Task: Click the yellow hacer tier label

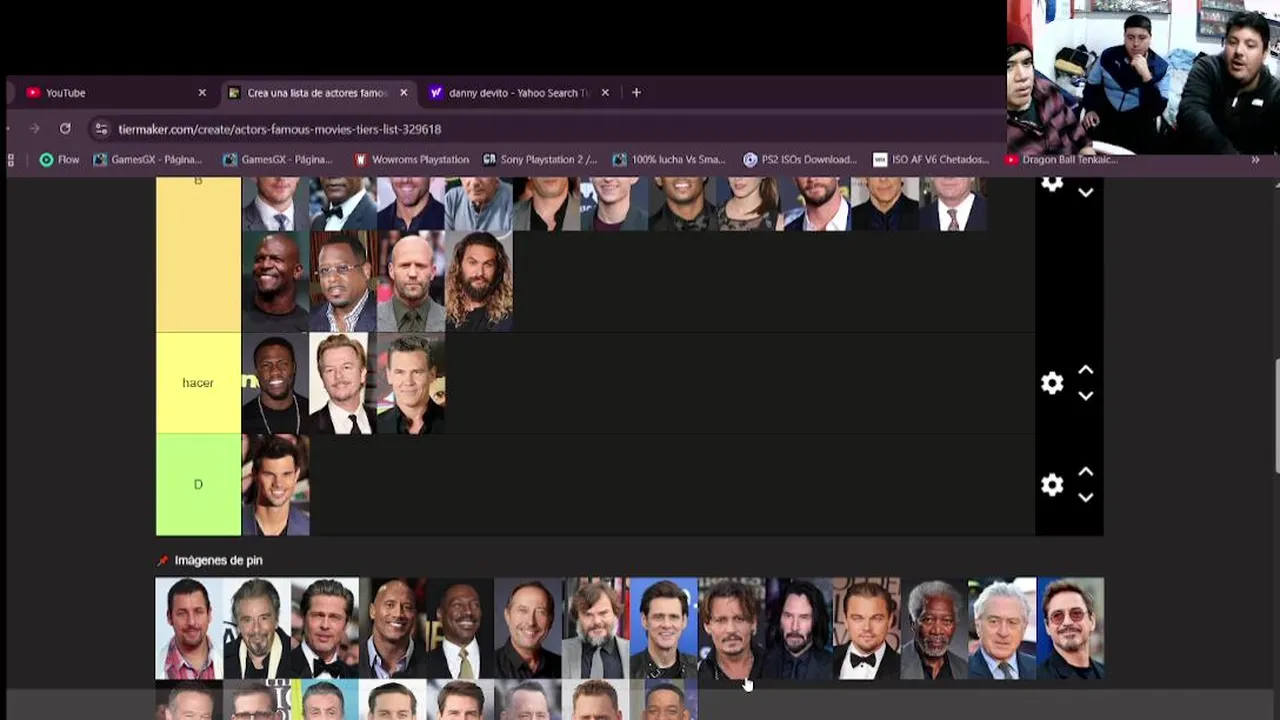Action: pyautogui.click(x=198, y=383)
